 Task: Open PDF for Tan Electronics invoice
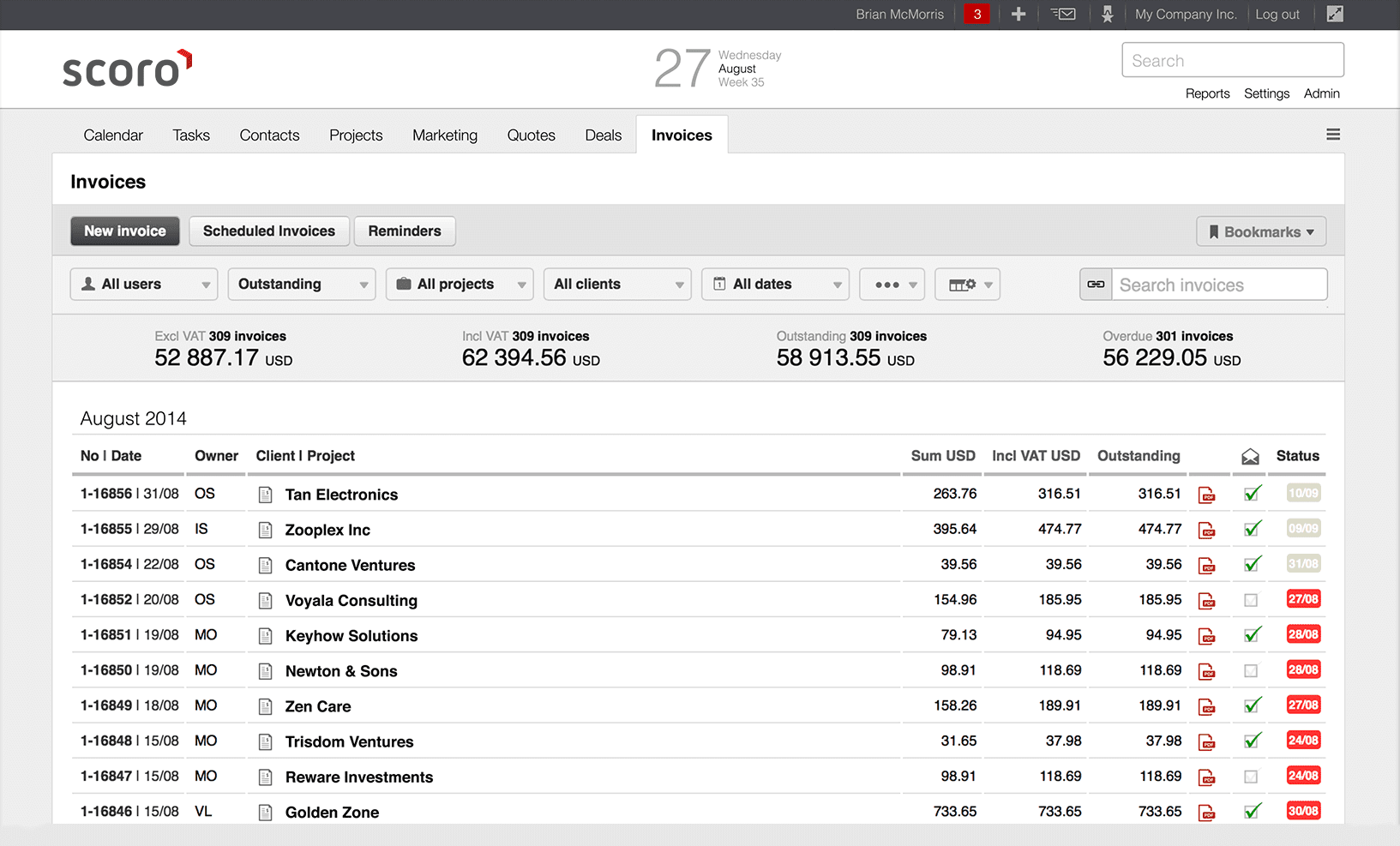(1207, 495)
